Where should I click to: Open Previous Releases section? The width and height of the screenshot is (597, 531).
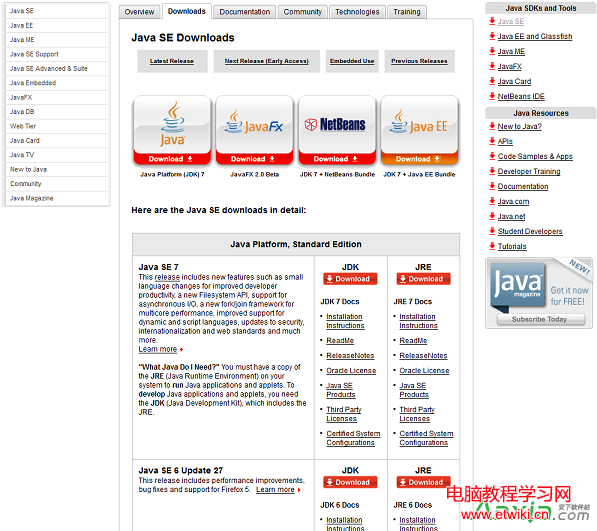tap(419, 61)
